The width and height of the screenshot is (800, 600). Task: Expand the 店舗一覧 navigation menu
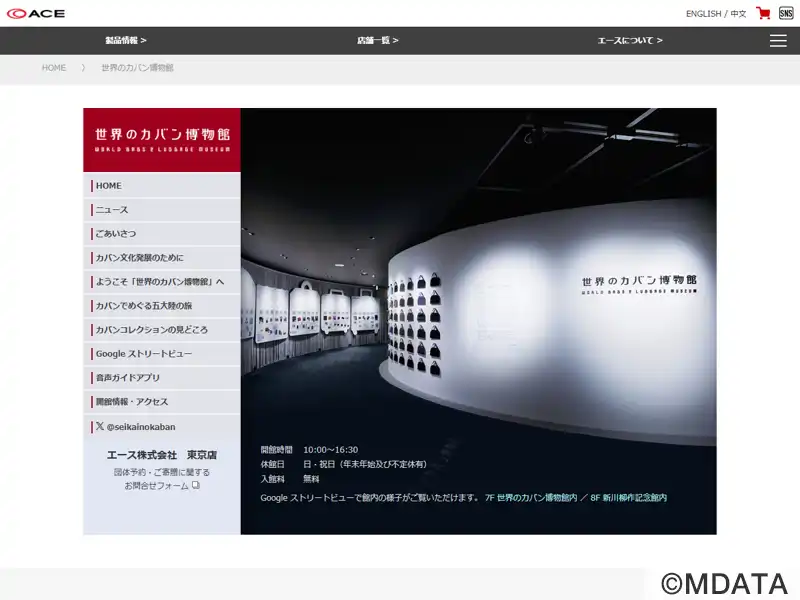coord(378,40)
